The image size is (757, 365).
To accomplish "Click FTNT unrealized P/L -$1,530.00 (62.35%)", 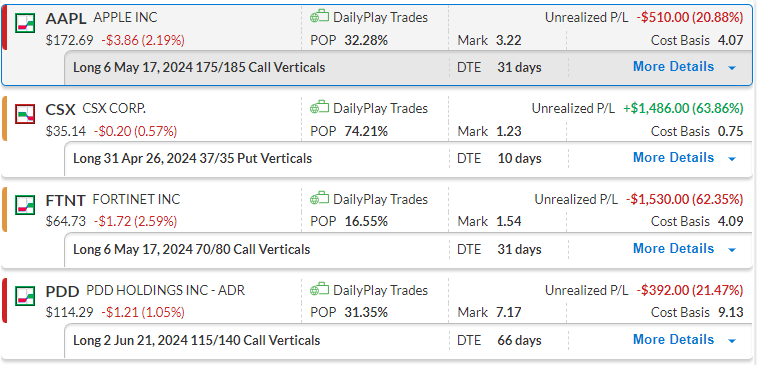I will pos(684,199).
